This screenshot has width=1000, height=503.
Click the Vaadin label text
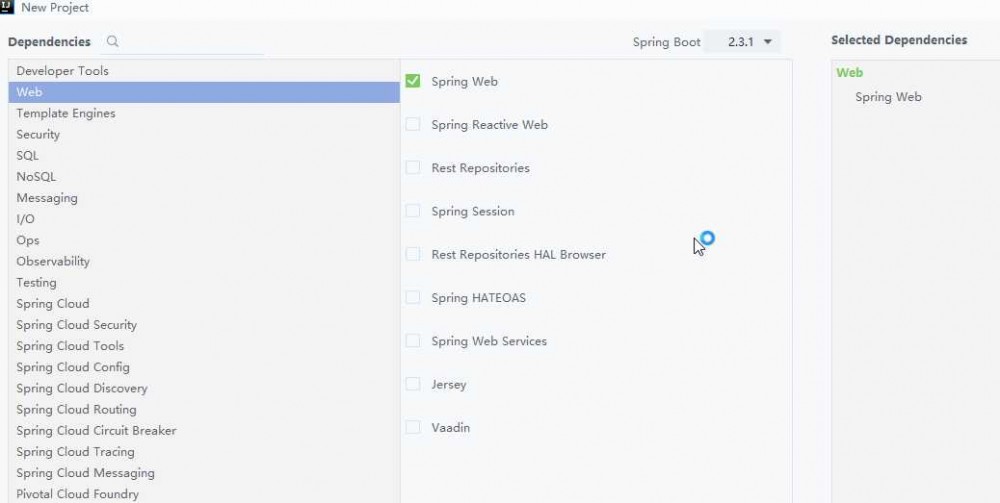[450, 428]
